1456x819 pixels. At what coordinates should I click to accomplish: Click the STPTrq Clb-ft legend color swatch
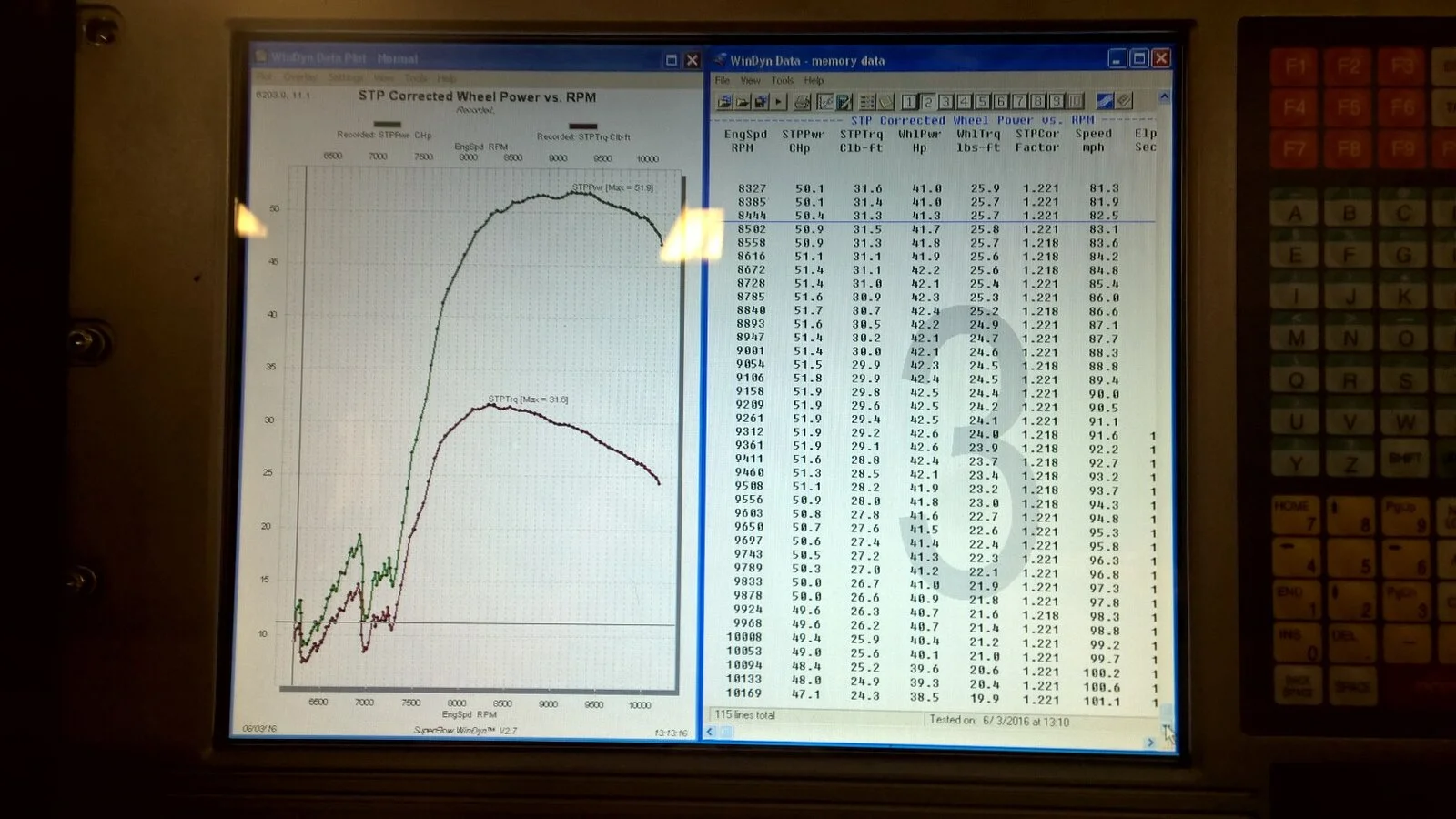582,126
